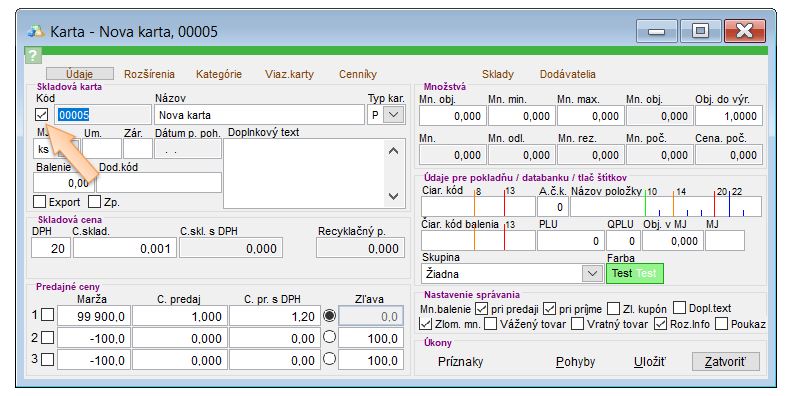
Task: Click into the Názov field with Nova karta
Action: tap(259, 115)
